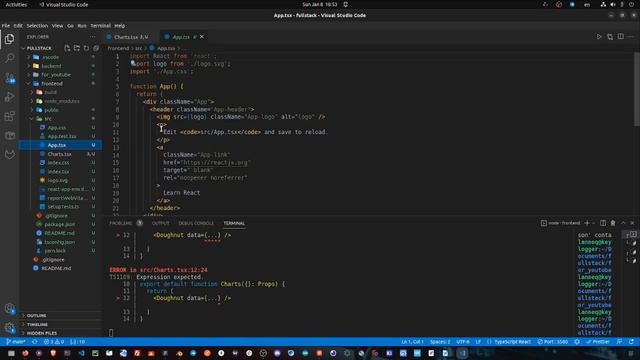The height and width of the screenshot is (360, 640).
Task: Close the App.tsx editor tab
Action: coord(202,37)
